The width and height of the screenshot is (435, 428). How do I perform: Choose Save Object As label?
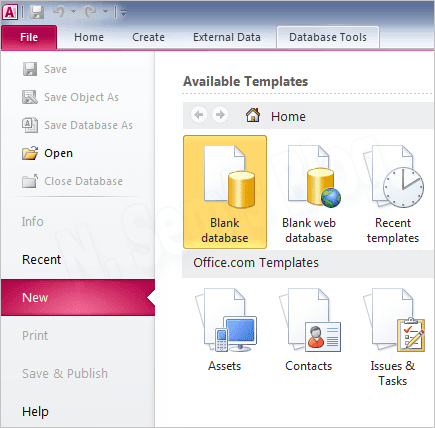[x=81, y=97]
